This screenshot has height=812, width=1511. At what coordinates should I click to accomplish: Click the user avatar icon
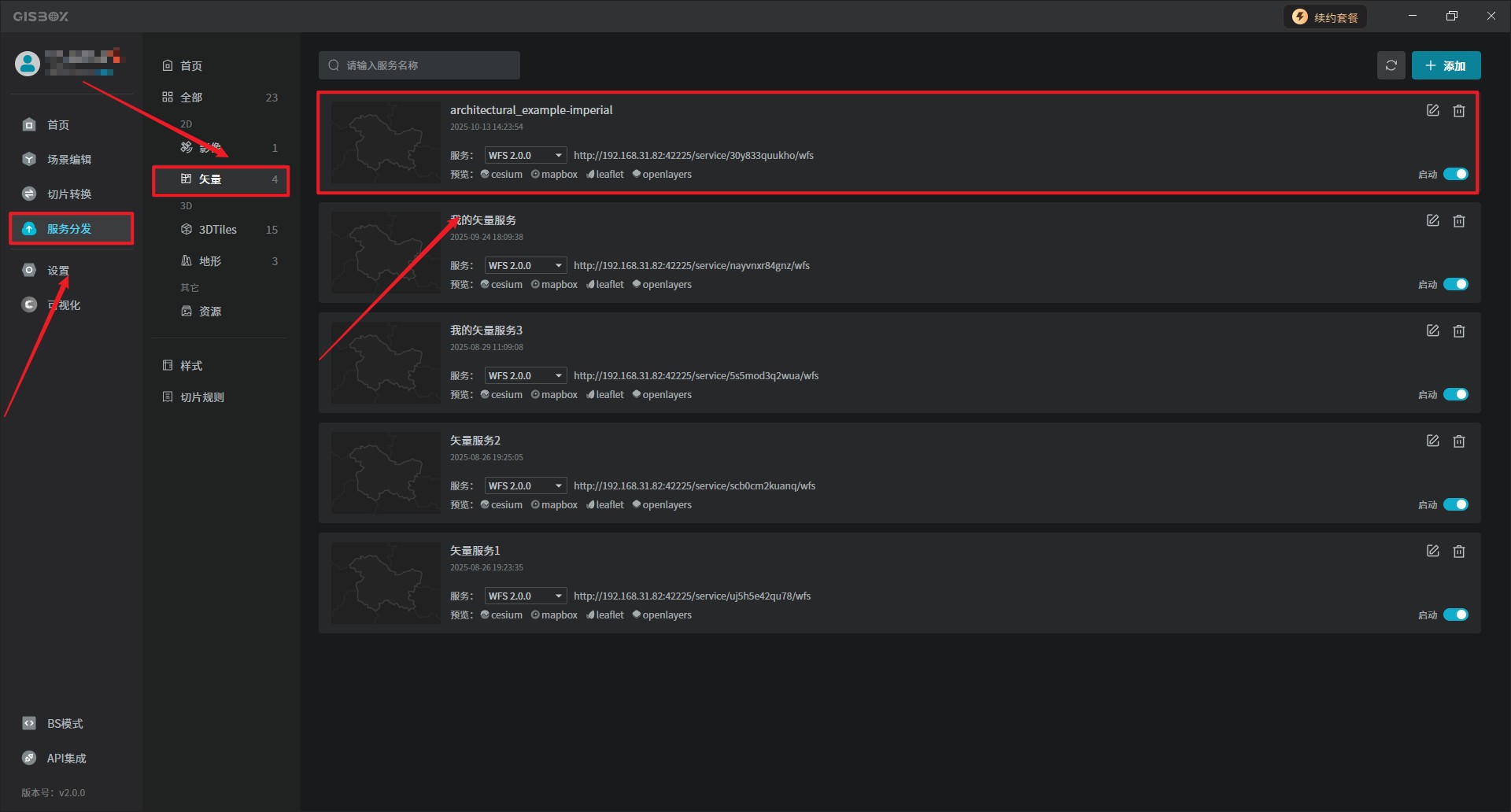point(28,64)
